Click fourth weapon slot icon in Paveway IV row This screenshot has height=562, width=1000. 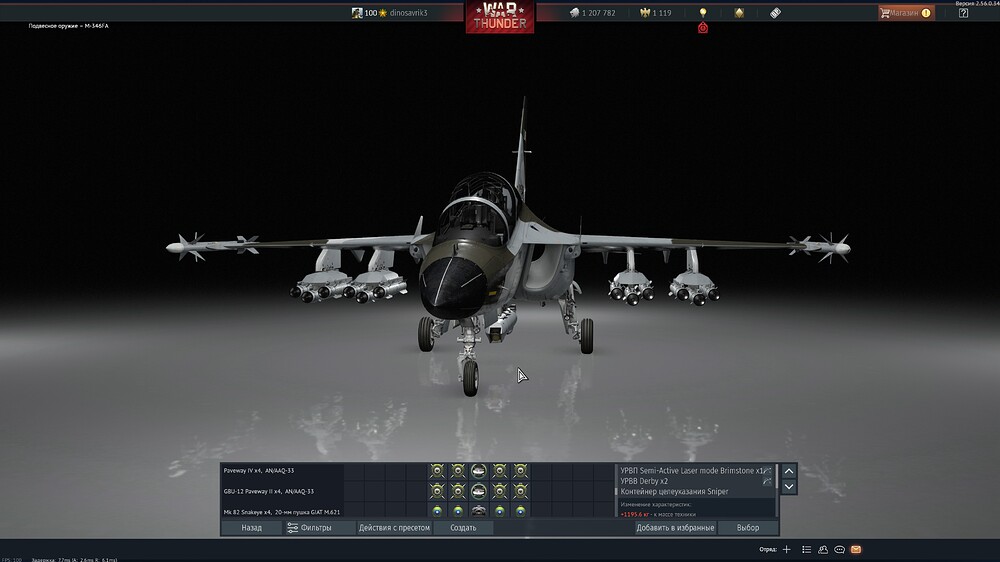[499, 471]
